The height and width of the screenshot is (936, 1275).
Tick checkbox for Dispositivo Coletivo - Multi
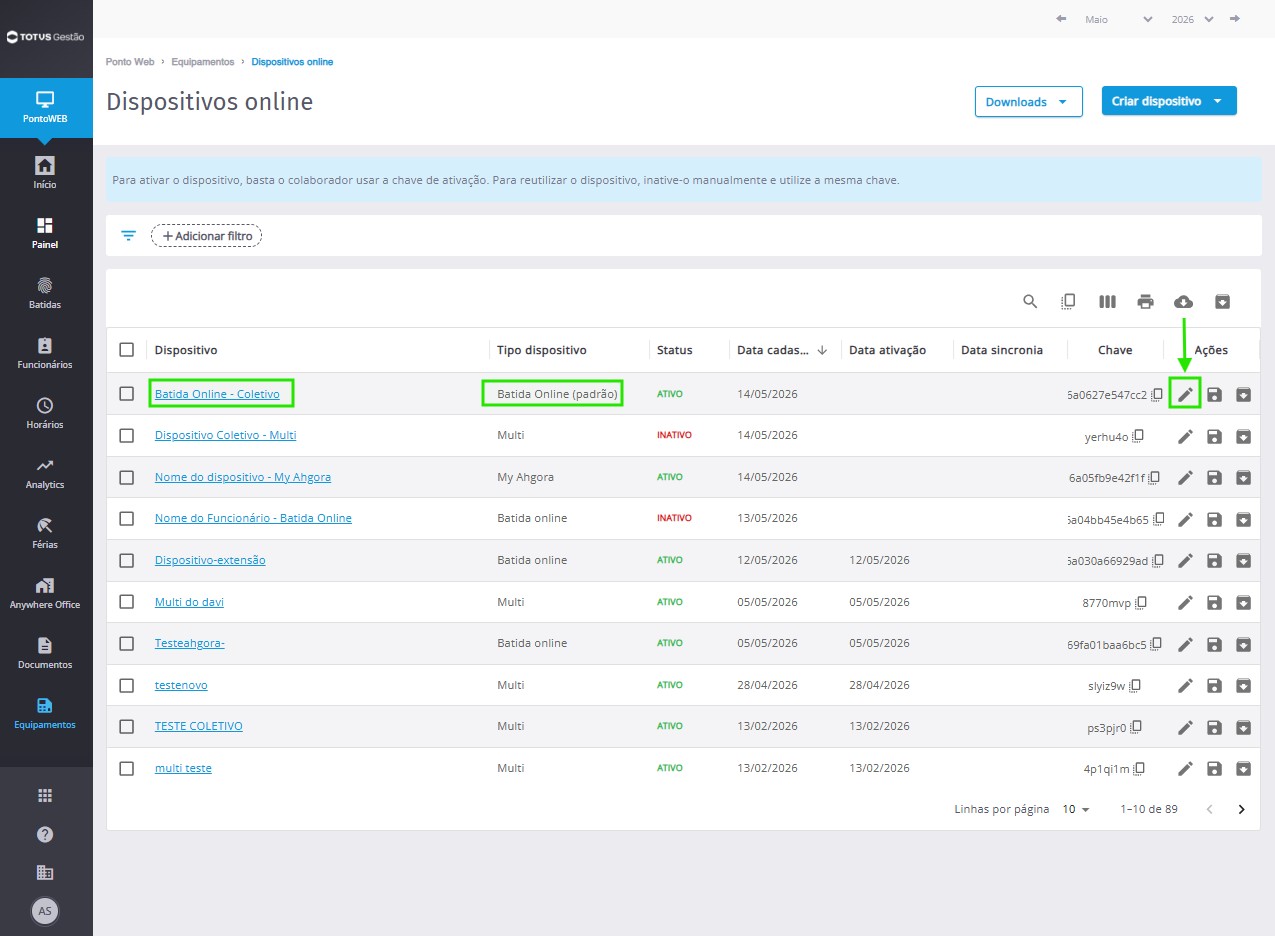click(126, 435)
